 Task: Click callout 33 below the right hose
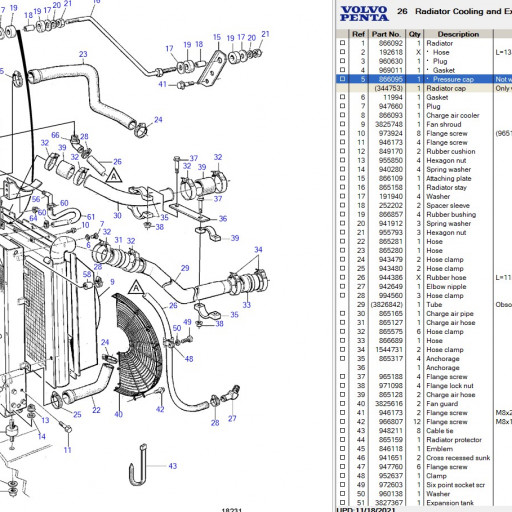coord(246,305)
